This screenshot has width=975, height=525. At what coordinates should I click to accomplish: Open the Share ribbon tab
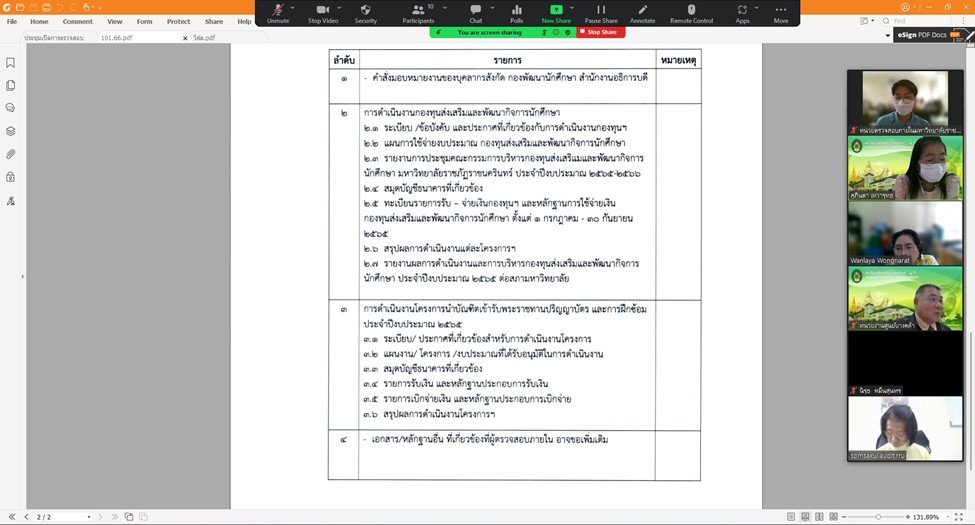coord(214,21)
